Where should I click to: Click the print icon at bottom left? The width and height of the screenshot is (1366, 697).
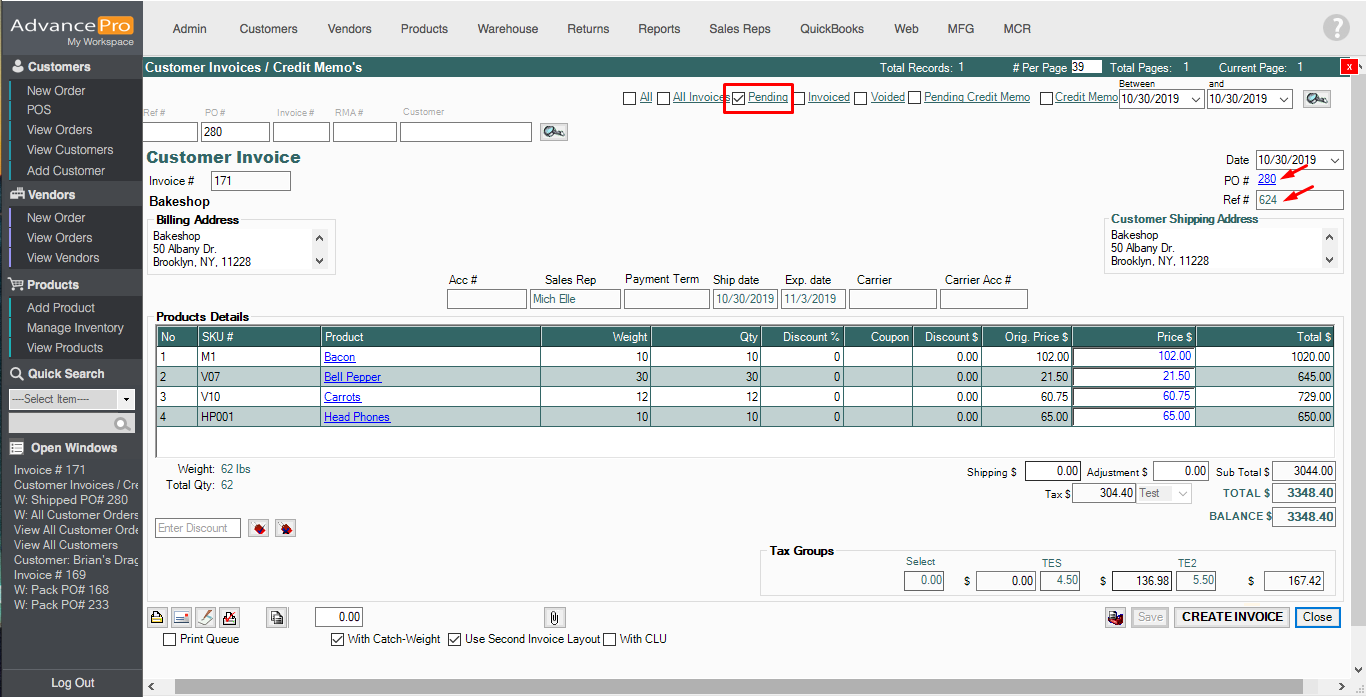(157, 617)
